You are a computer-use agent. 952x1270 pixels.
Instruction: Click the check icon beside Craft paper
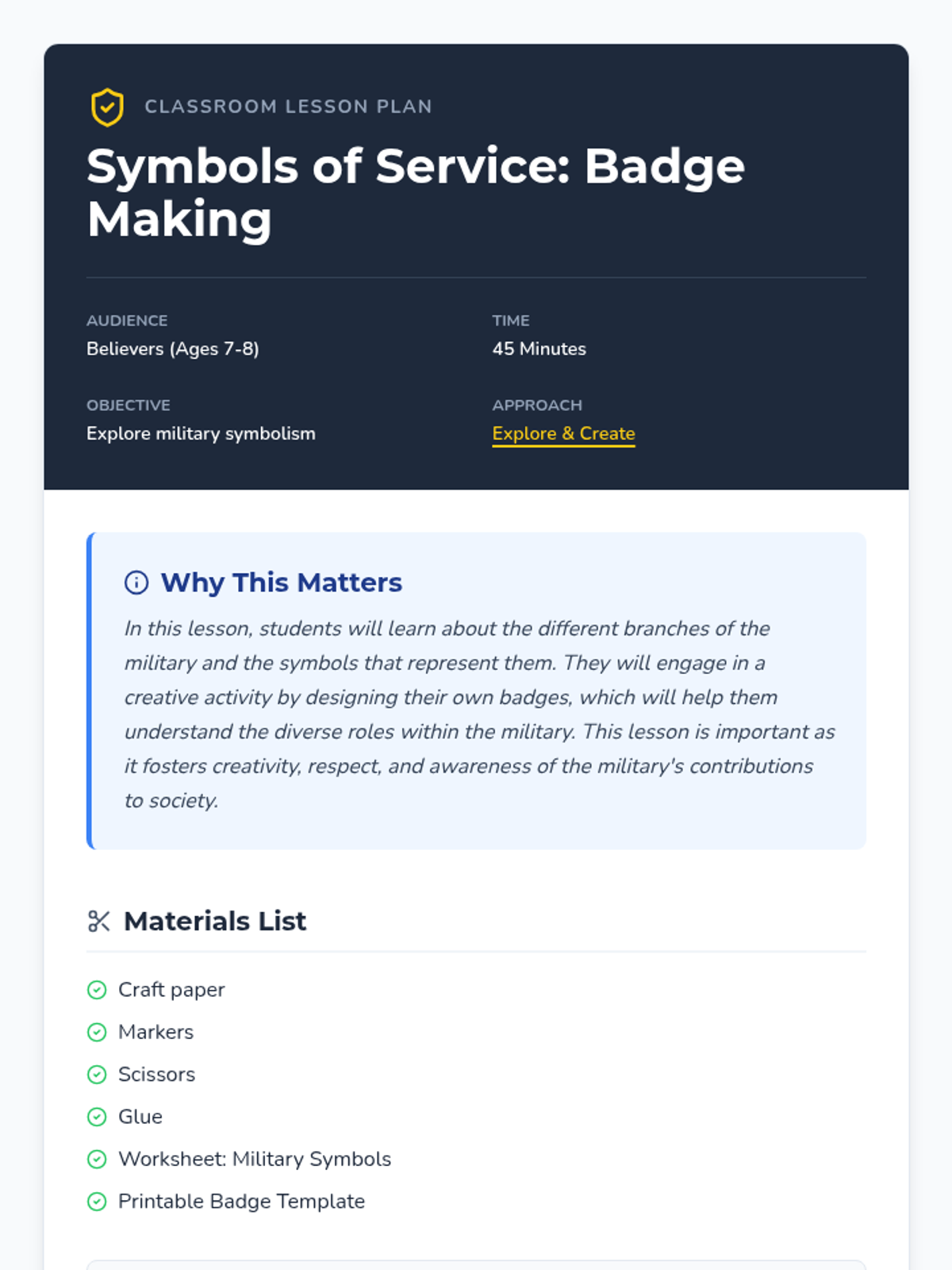click(97, 990)
